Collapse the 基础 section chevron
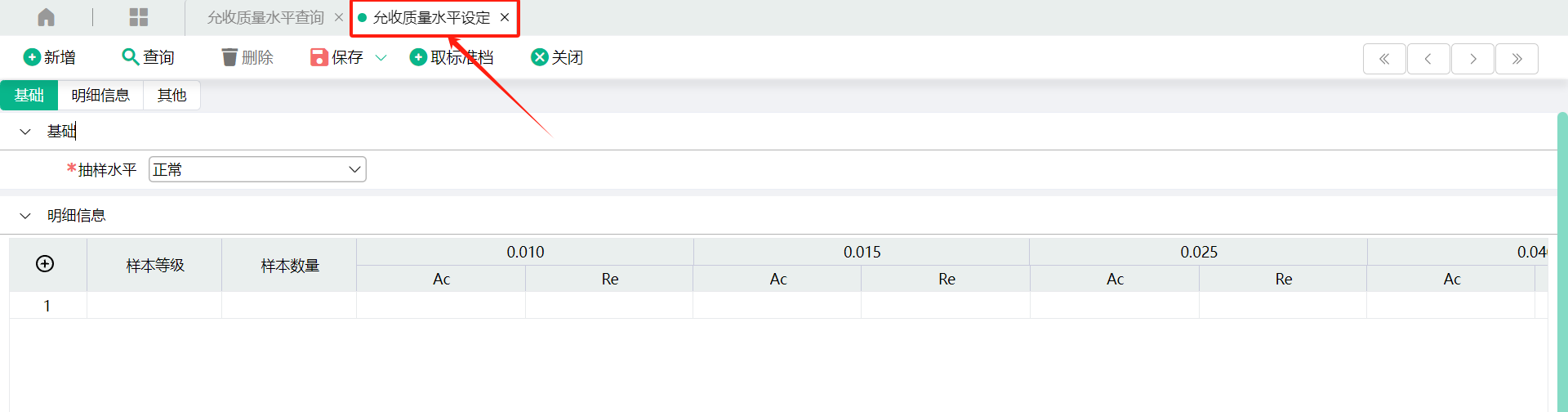Screen dimensions: 1568x412 [x=25, y=131]
